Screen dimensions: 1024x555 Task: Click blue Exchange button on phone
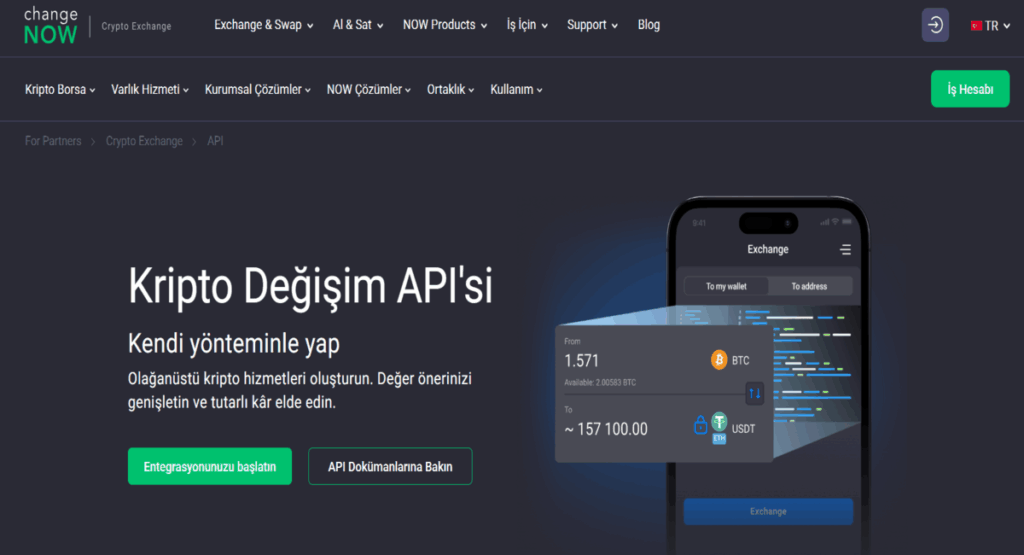(768, 511)
